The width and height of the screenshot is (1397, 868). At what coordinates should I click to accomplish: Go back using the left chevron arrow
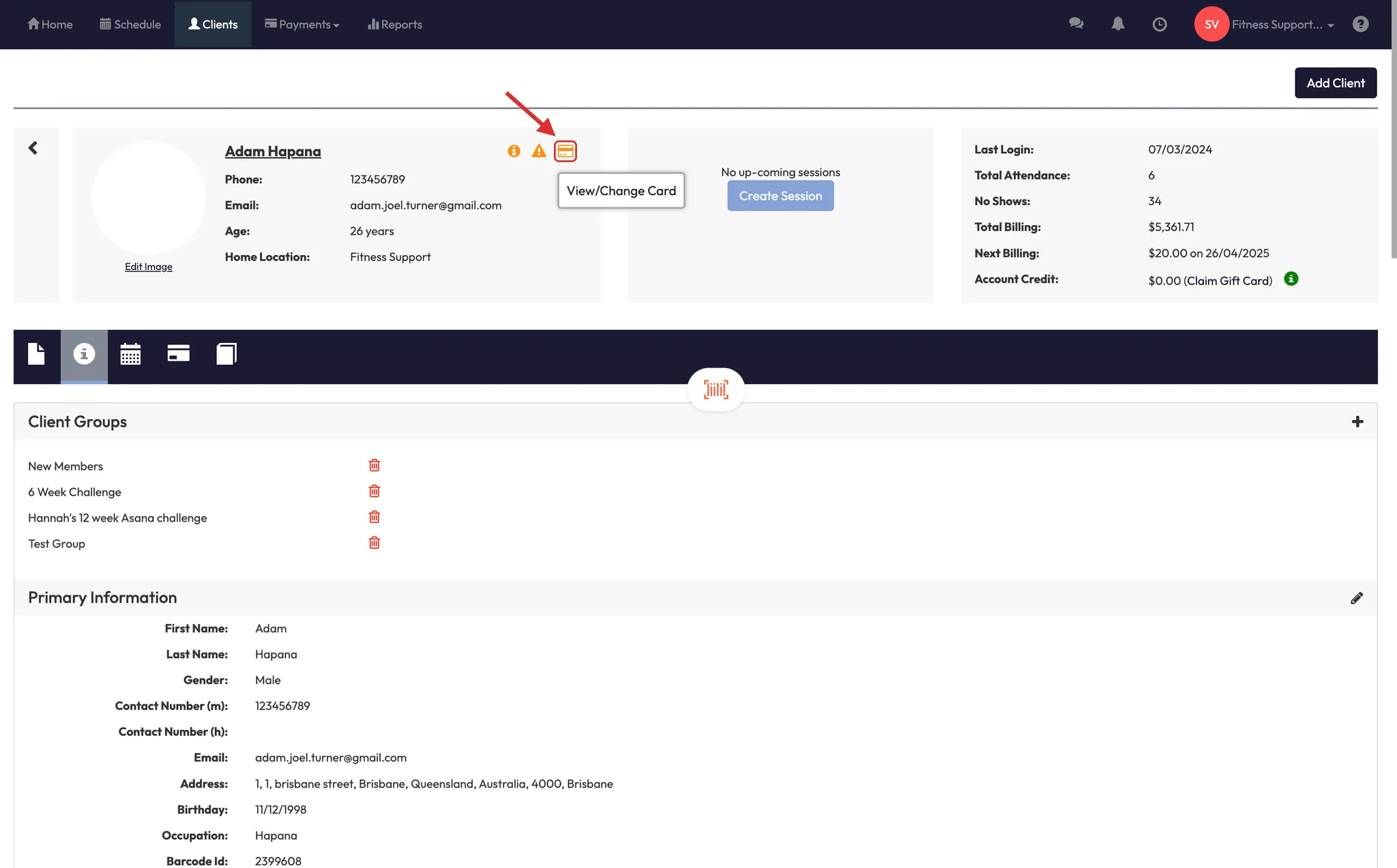[33, 148]
